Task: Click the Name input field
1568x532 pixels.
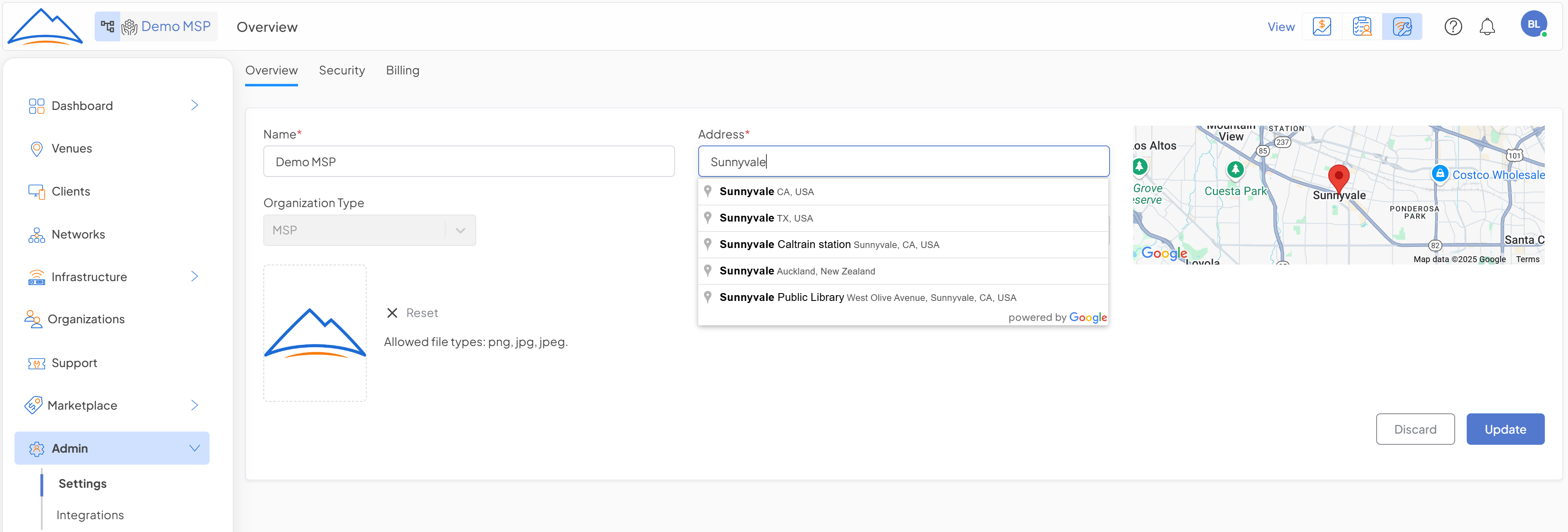Action: [468, 162]
